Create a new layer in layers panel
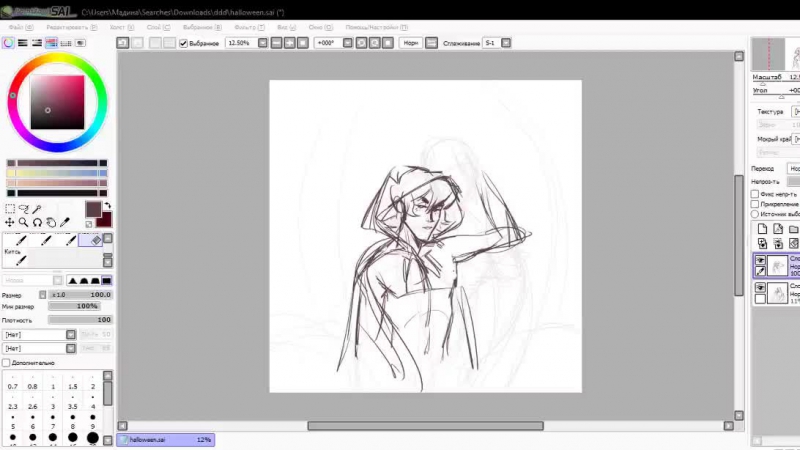The width and height of the screenshot is (800, 450). [x=762, y=230]
